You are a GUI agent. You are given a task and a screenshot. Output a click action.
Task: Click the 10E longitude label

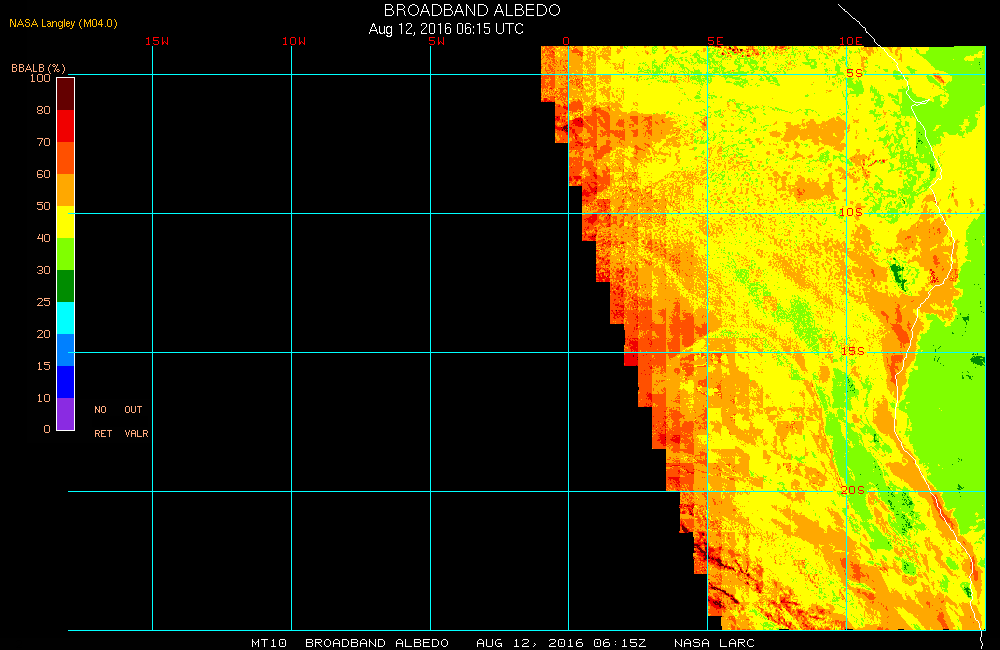tap(850, 41)
